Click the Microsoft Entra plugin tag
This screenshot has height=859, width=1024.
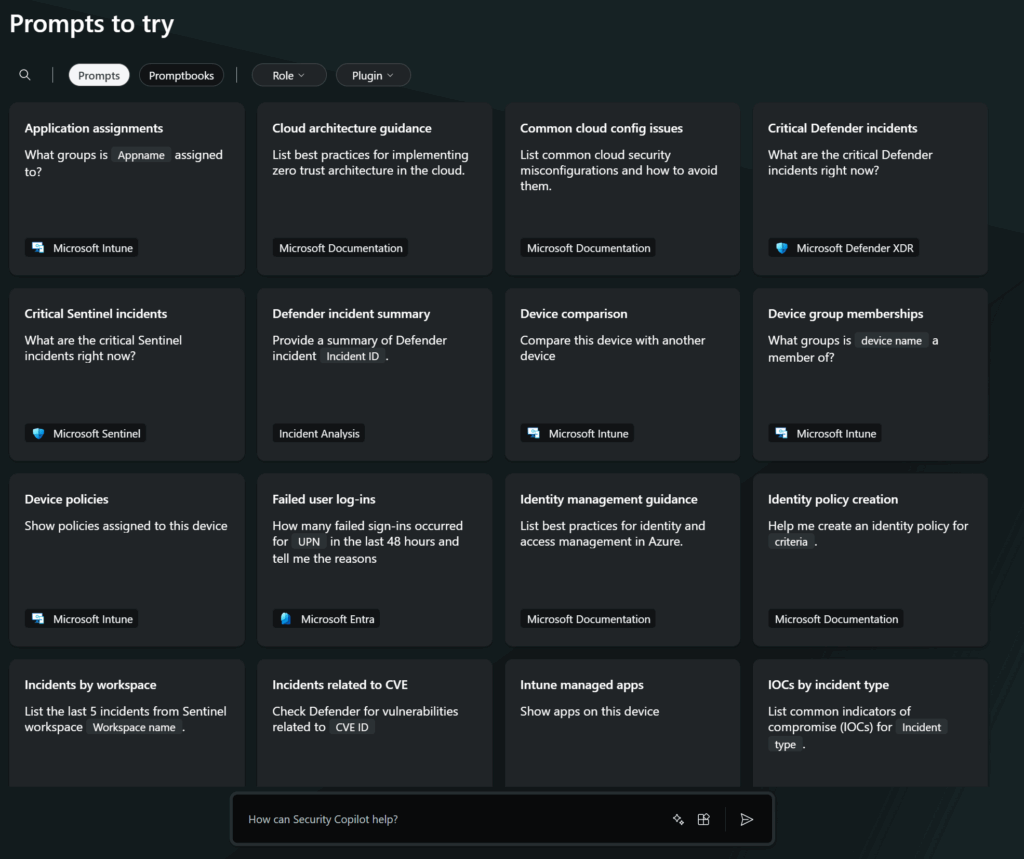click(x=326, y=619)
